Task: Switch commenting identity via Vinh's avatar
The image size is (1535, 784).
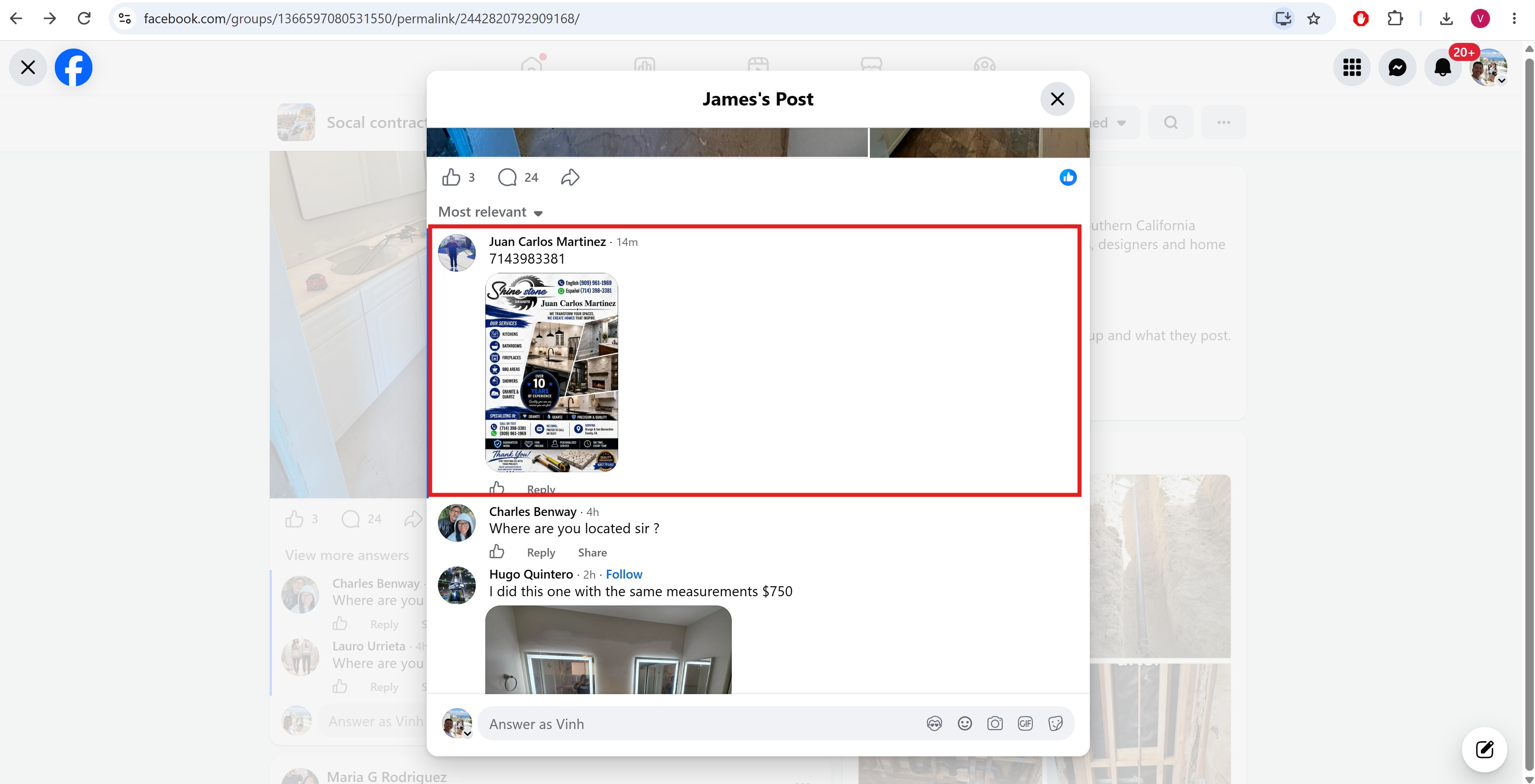Action: point(457,723)
